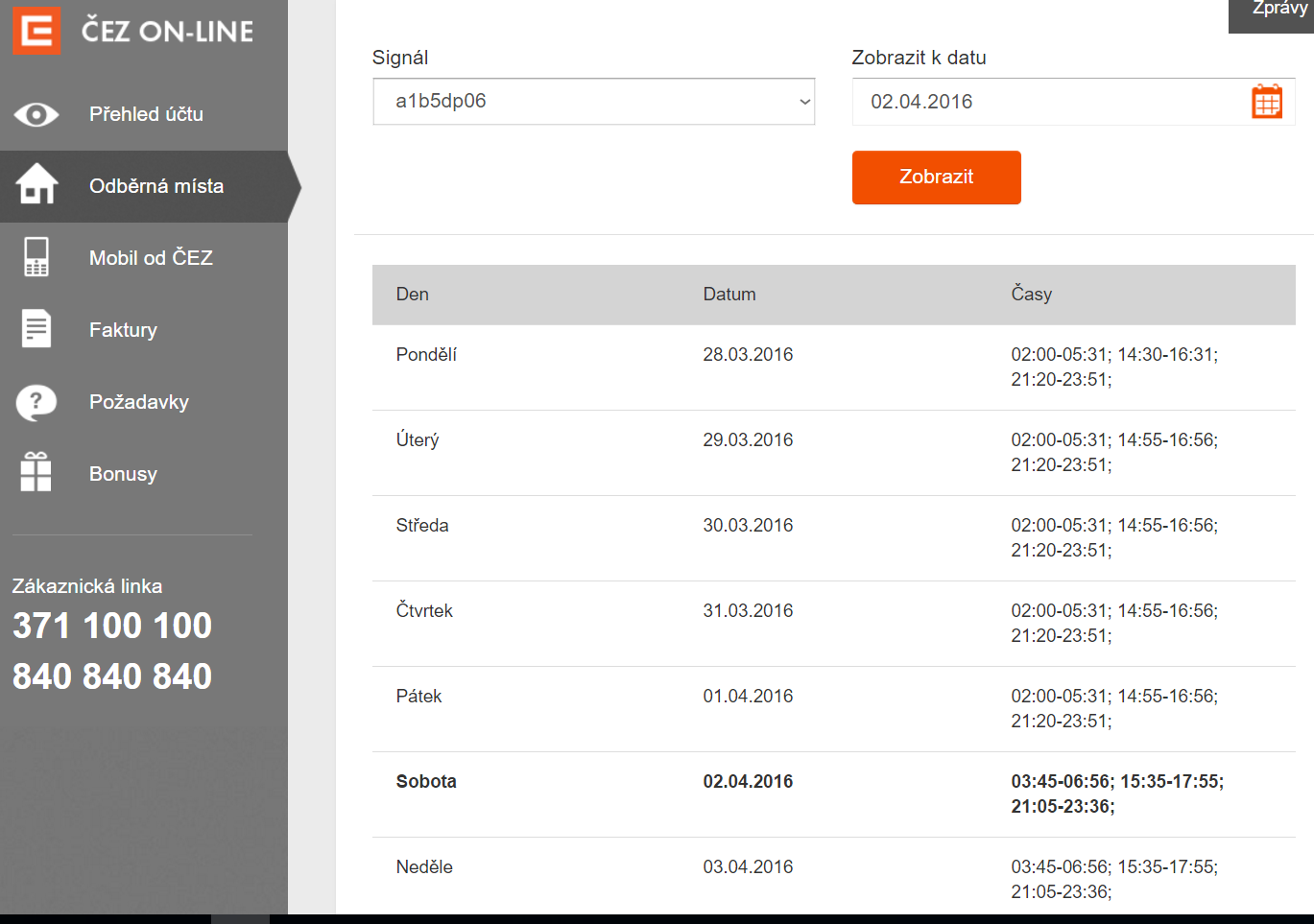Click the house icon for Odběrná místa

[36, 184]
